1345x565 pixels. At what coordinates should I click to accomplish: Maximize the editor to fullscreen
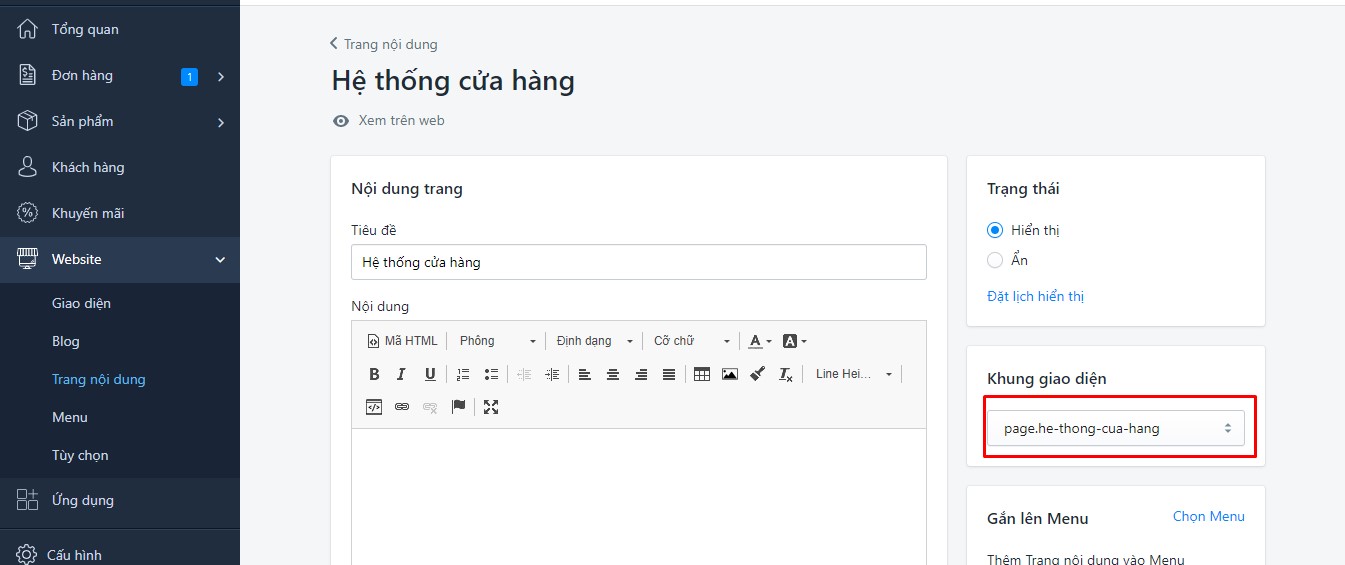pos(491,407)
